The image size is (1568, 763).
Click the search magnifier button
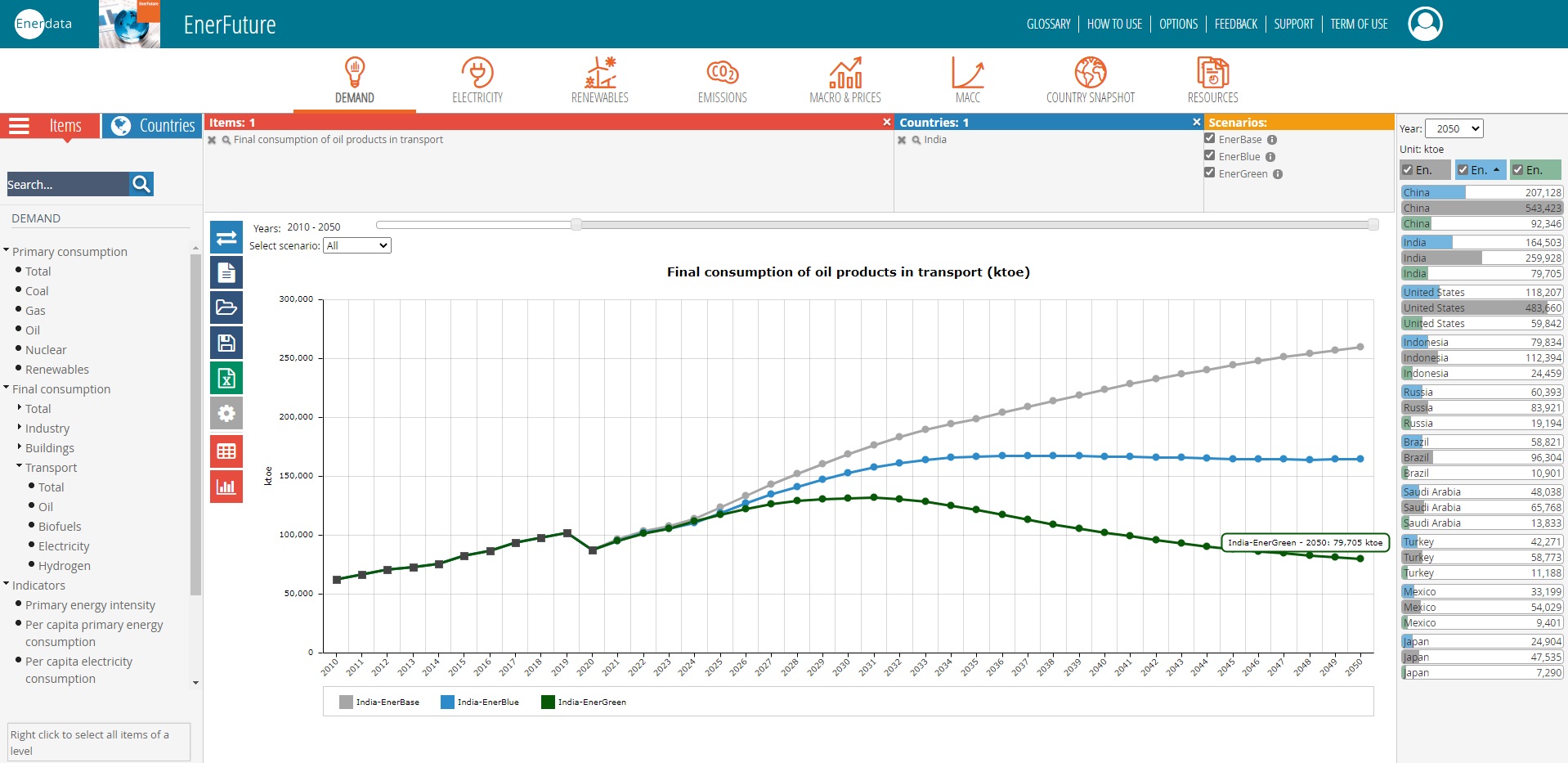[x=141, y=184]
